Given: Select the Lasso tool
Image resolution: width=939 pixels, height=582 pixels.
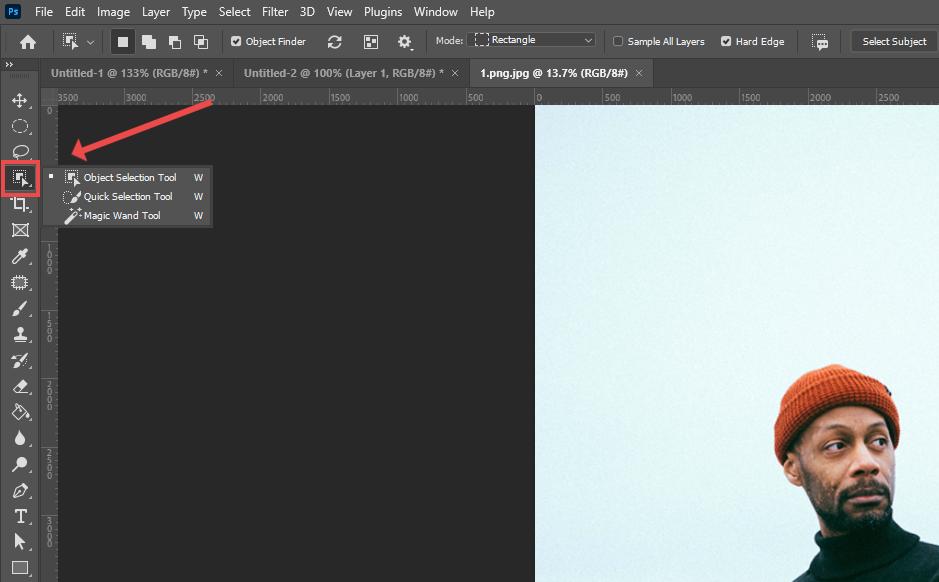Looking at the screenshot, I should [x=21, y=152].
